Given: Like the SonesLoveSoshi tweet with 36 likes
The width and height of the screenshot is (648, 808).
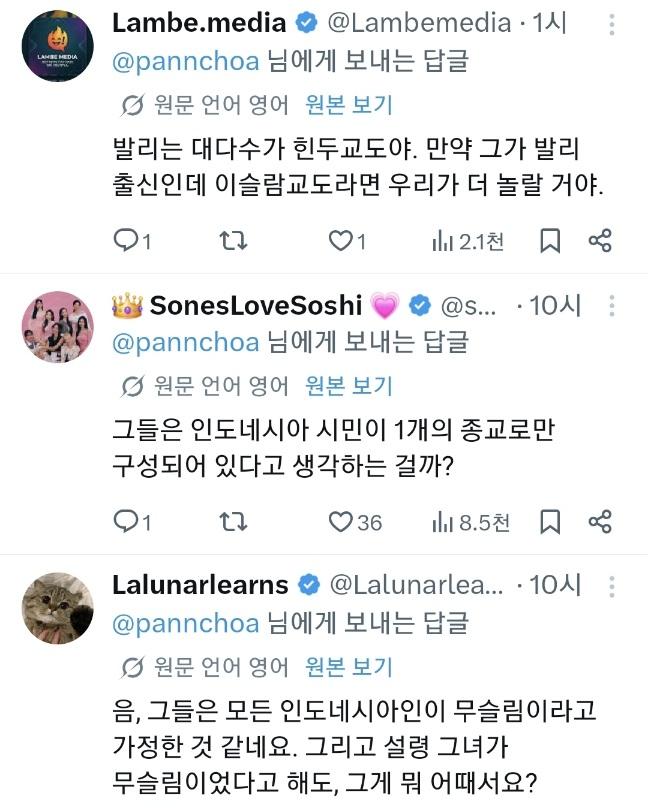Looking at the screenshot, I should click(x=355, y=522).
